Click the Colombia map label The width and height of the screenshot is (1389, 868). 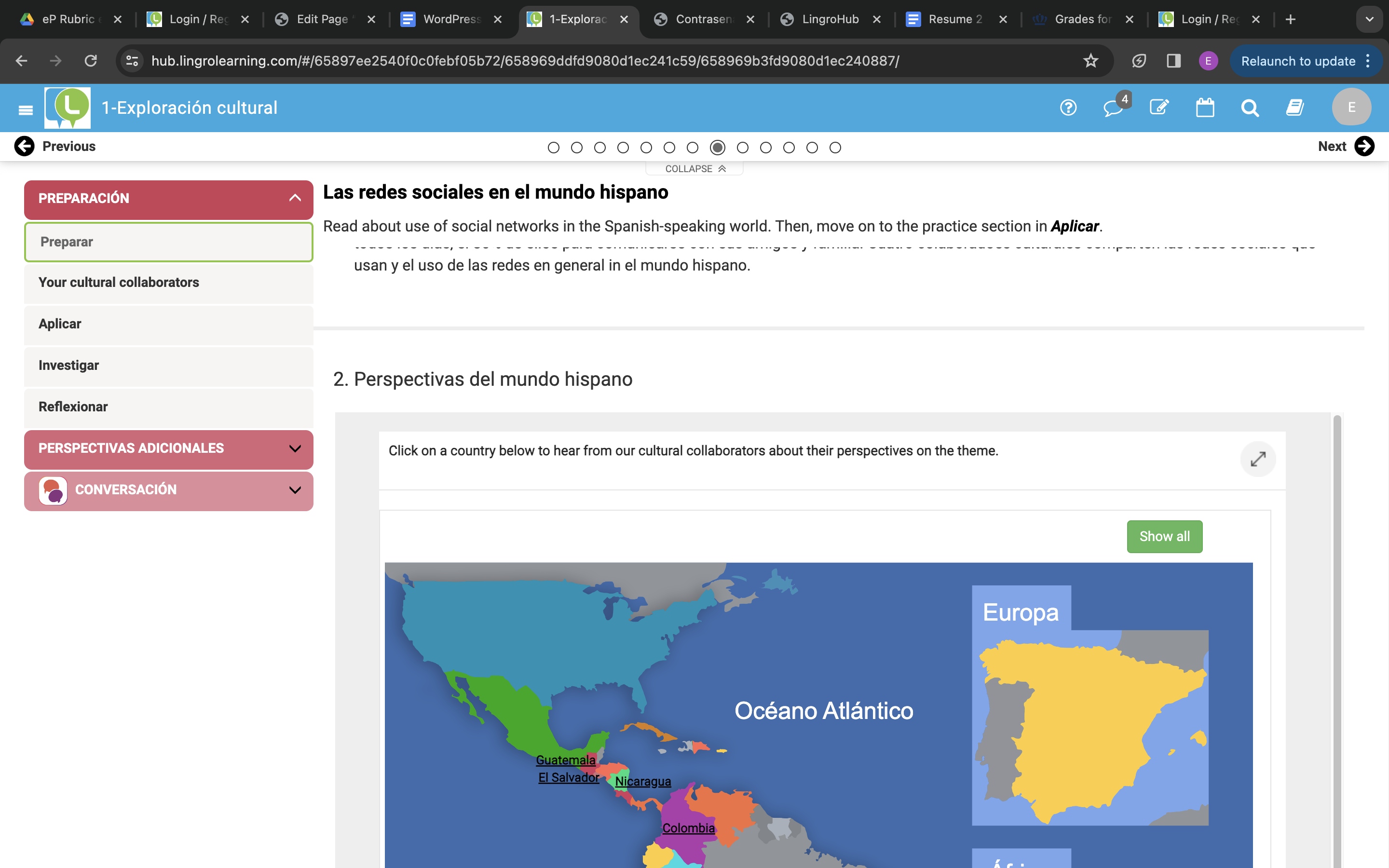pos(689,828)
